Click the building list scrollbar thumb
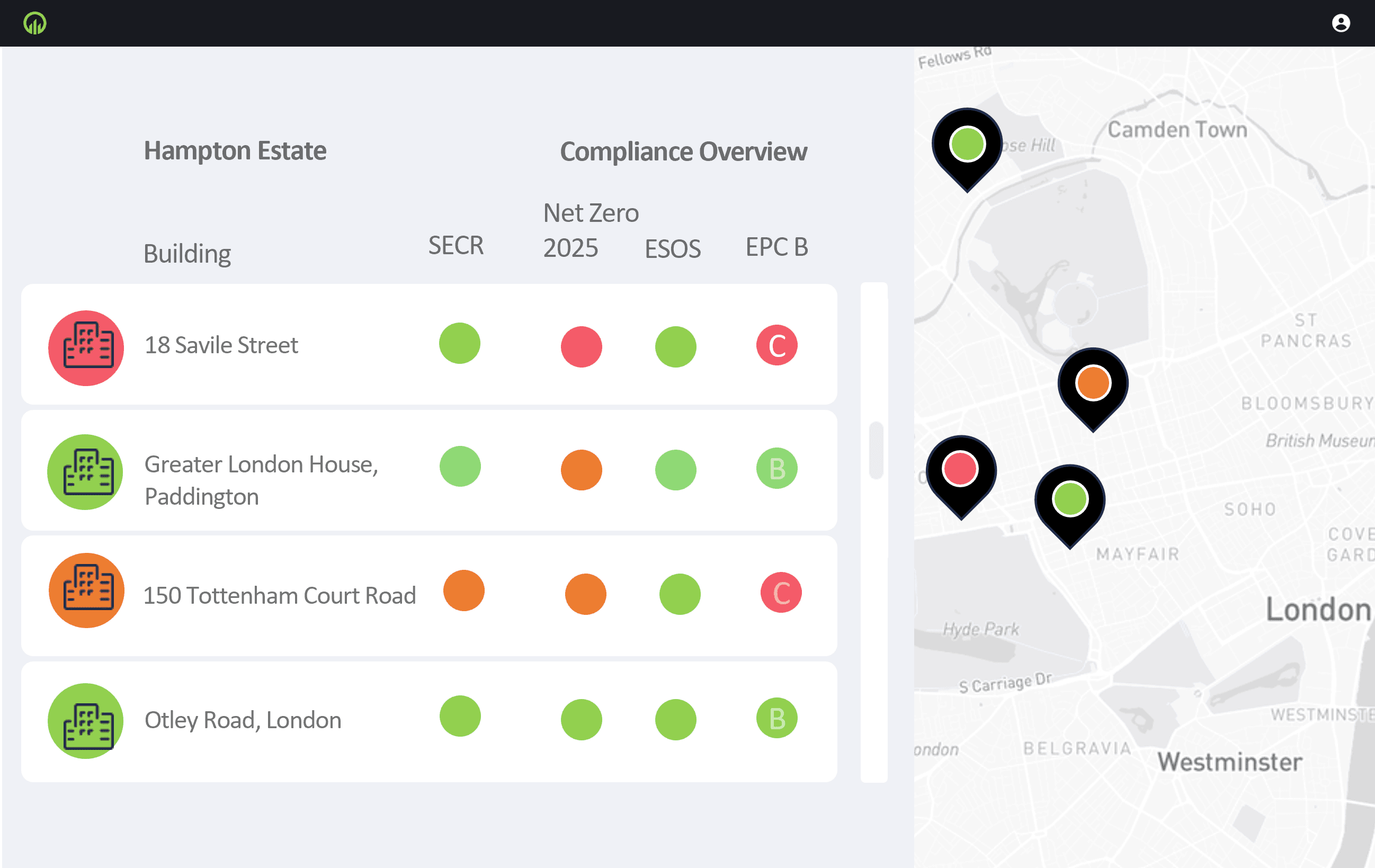The height and width of the screenshot is (868, 1375). point(876,450)
